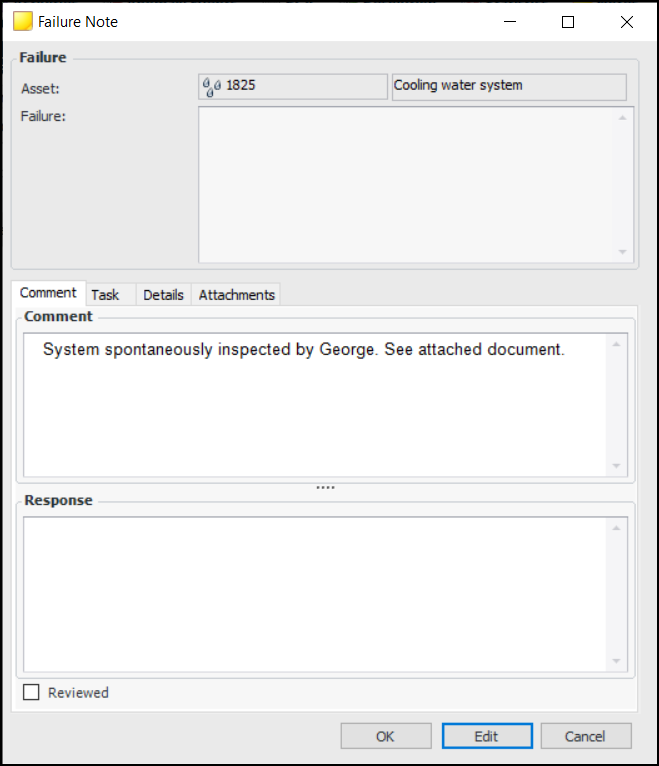659x766 pixels.
Task: Dismiss dialog with Cancel button
Action: tap(586, 736)
